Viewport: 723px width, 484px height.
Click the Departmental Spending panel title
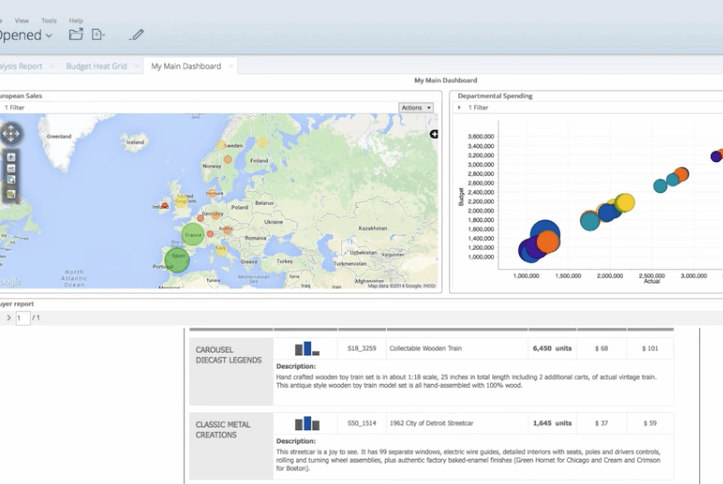(x=495, y=96)
